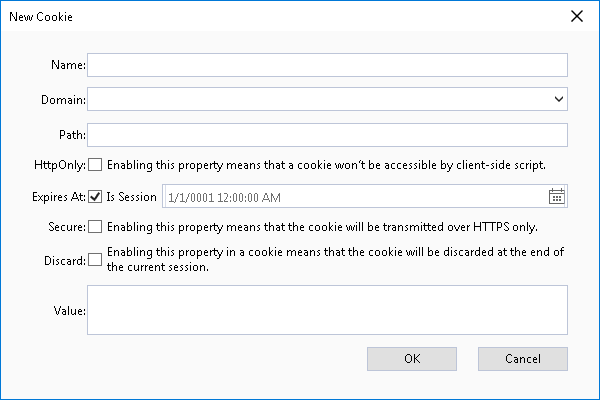Uncheck the Is Session checkbox
This screenshot has height=400, width=600.
click(95, 196)
